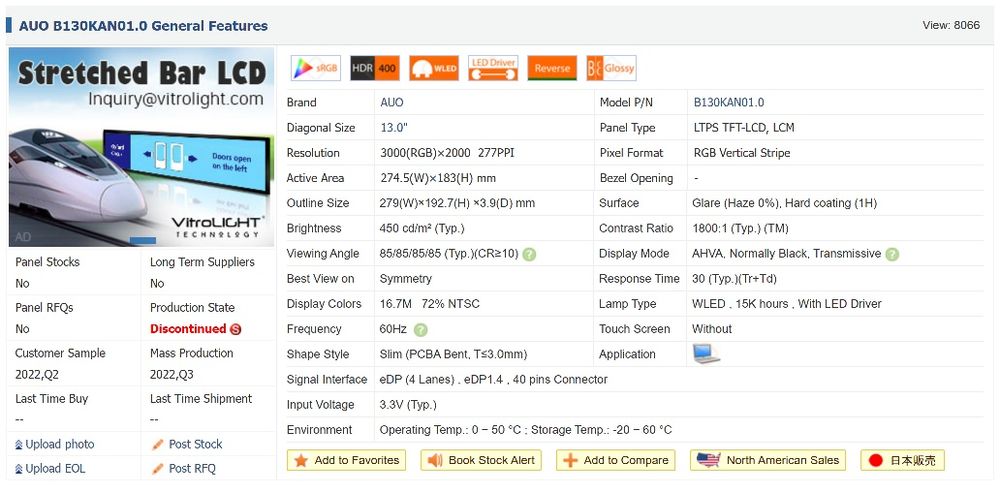Open Viewing Angle help question mark
Screen dimensions: 1000x487
529,254
